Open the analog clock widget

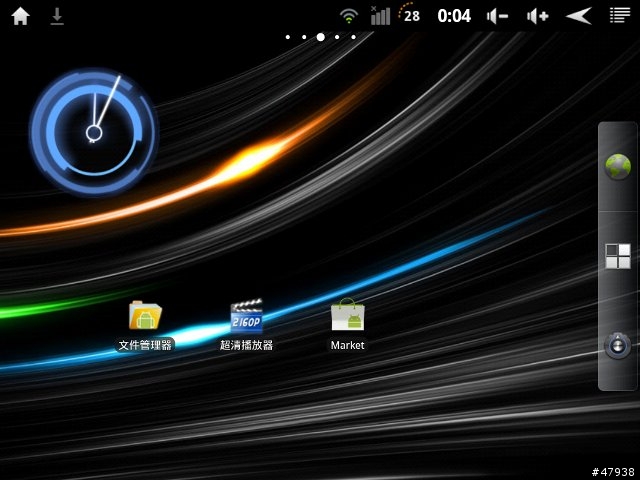click(93, 133)
